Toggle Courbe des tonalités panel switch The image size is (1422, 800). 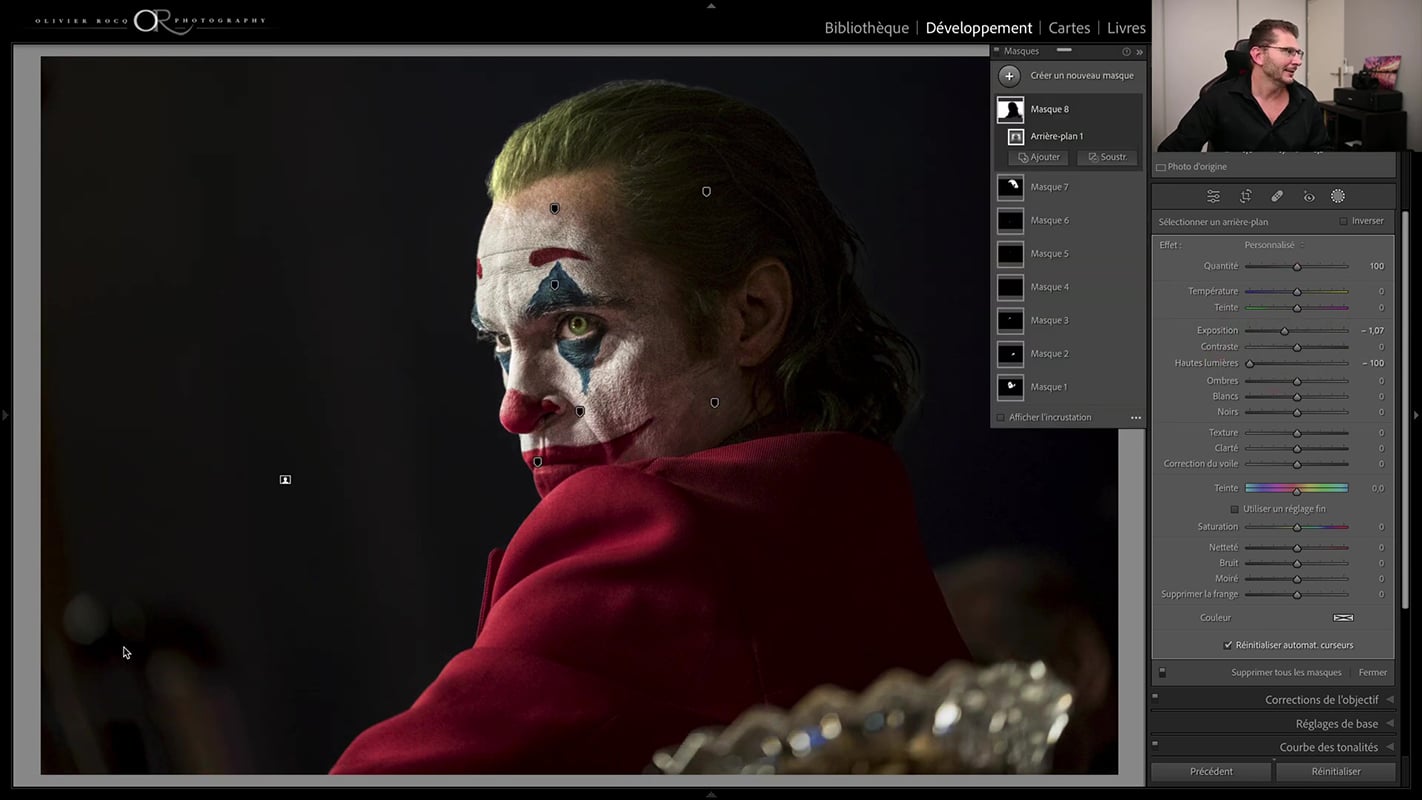coord(1155,744)
